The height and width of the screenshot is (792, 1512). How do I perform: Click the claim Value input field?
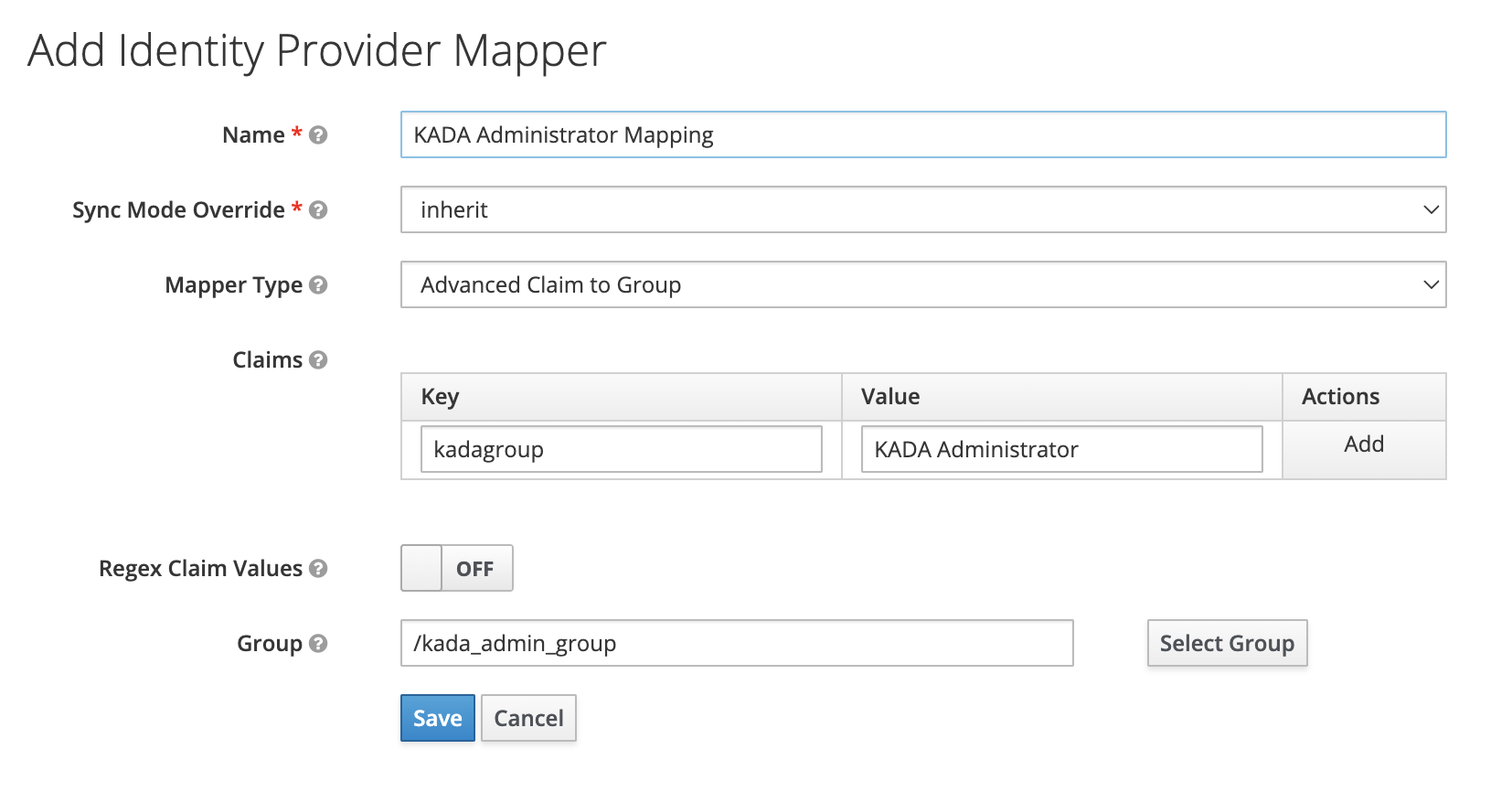coord(1060,450)
